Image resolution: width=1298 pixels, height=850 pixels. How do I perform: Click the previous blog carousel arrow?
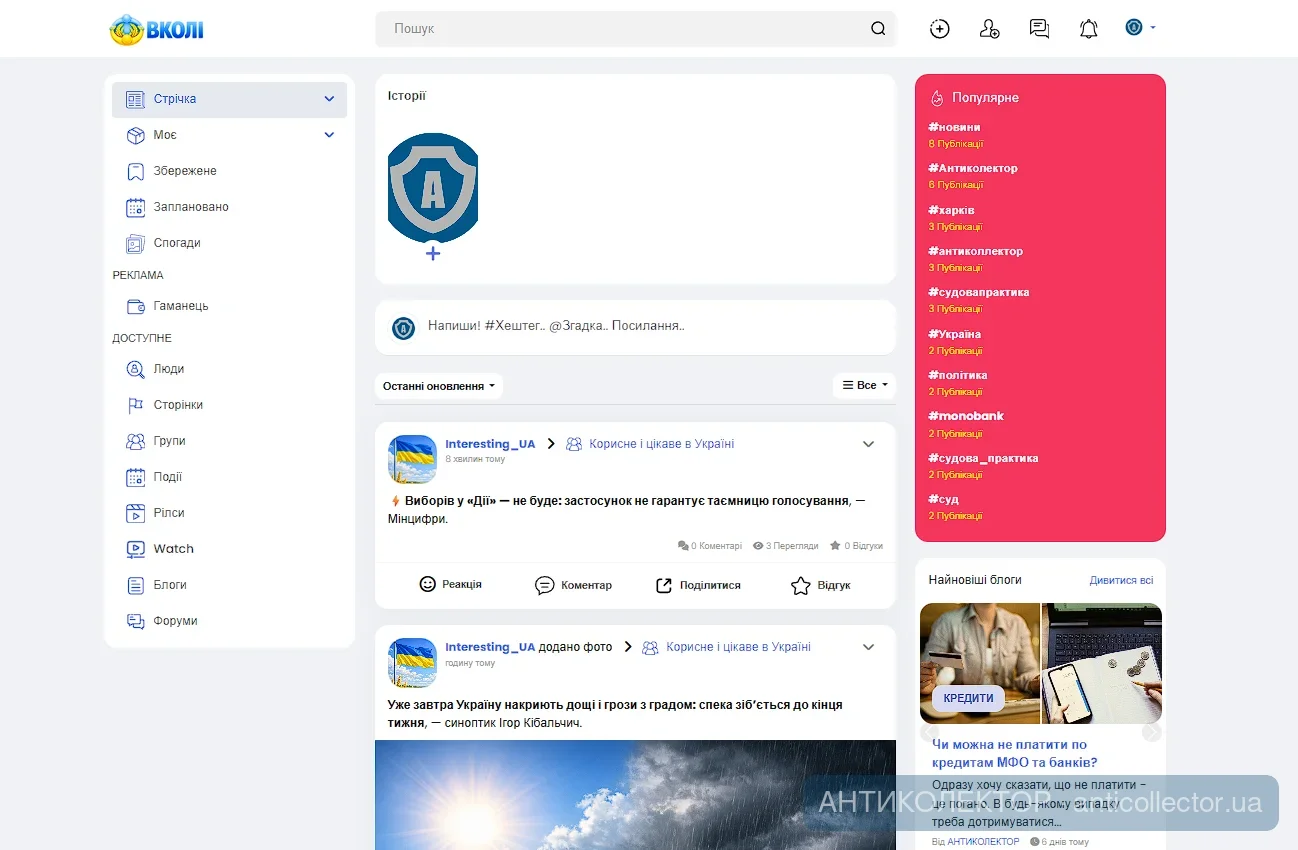pyautogui.click(x=929, y=733)
